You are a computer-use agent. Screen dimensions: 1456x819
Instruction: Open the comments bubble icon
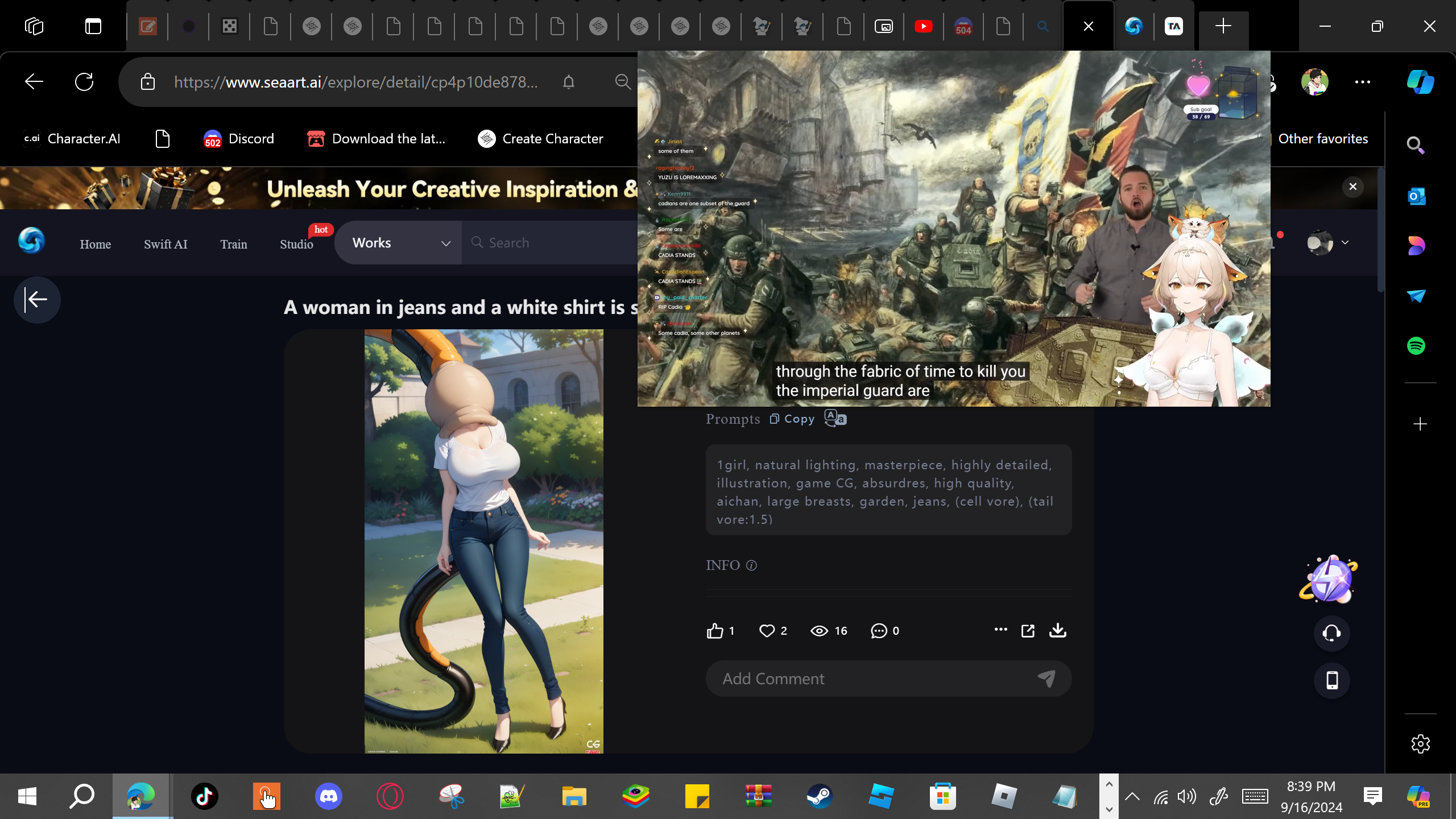(x=879, y=631)
